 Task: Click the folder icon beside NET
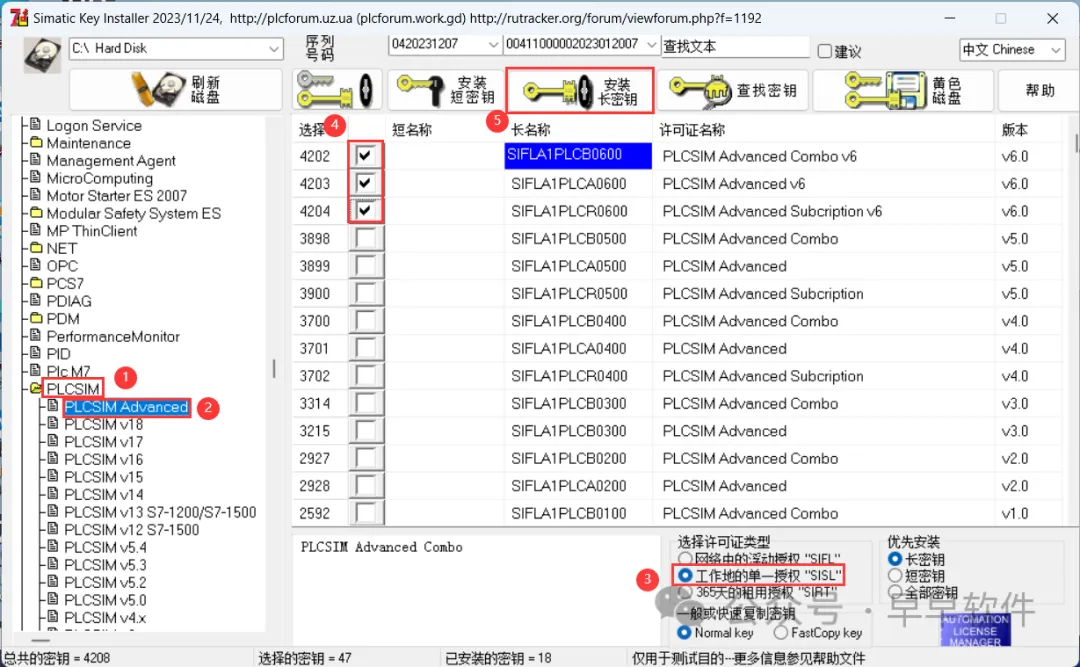(x=36, y=248)
